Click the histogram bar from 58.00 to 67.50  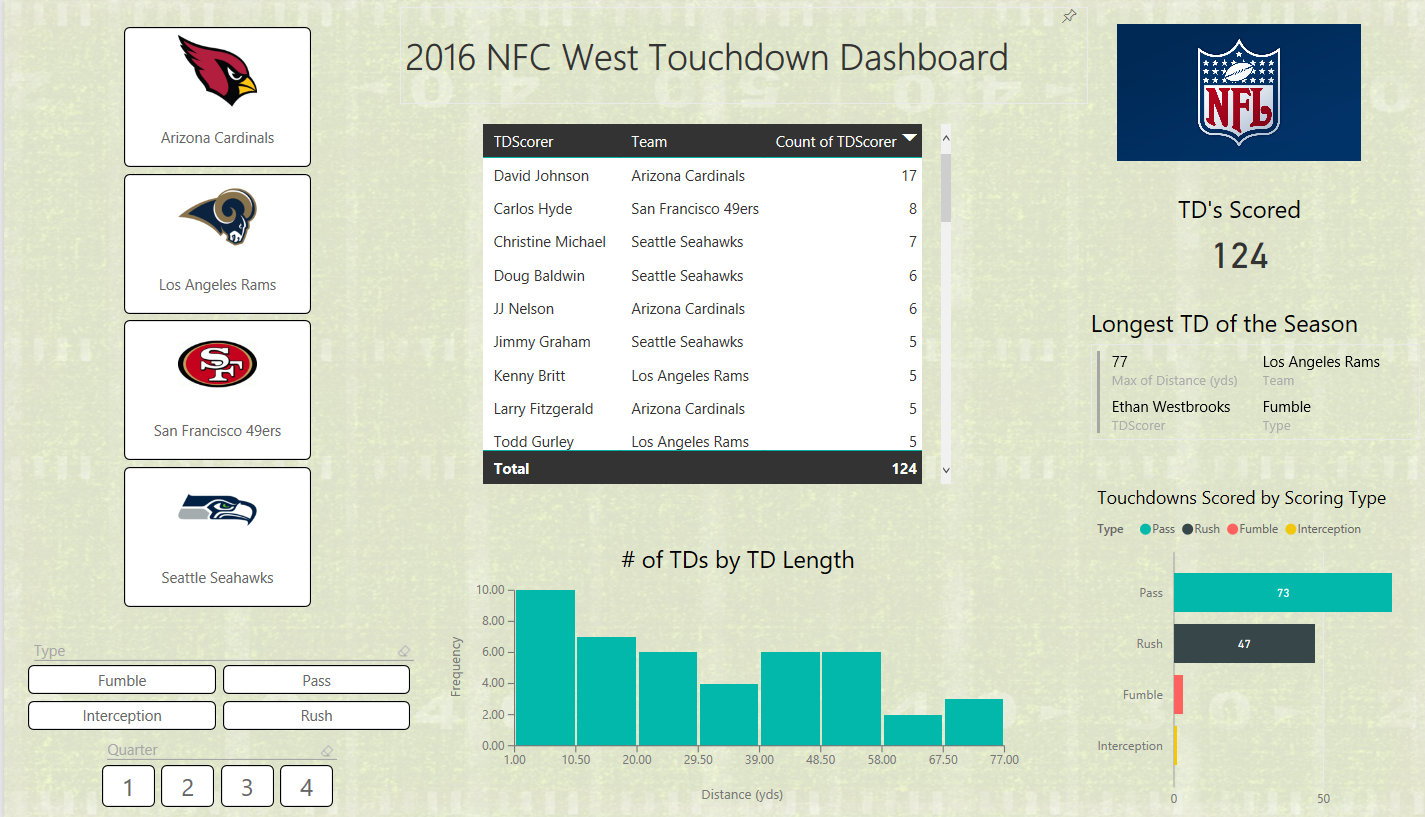point(913,730)
